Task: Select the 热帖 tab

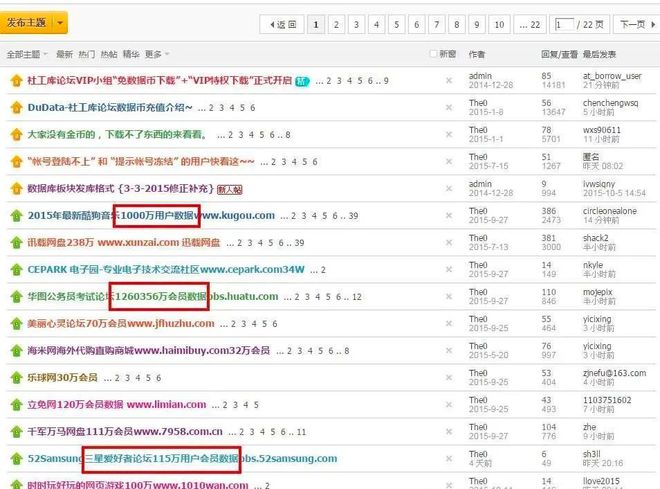Action: point(109,54)
